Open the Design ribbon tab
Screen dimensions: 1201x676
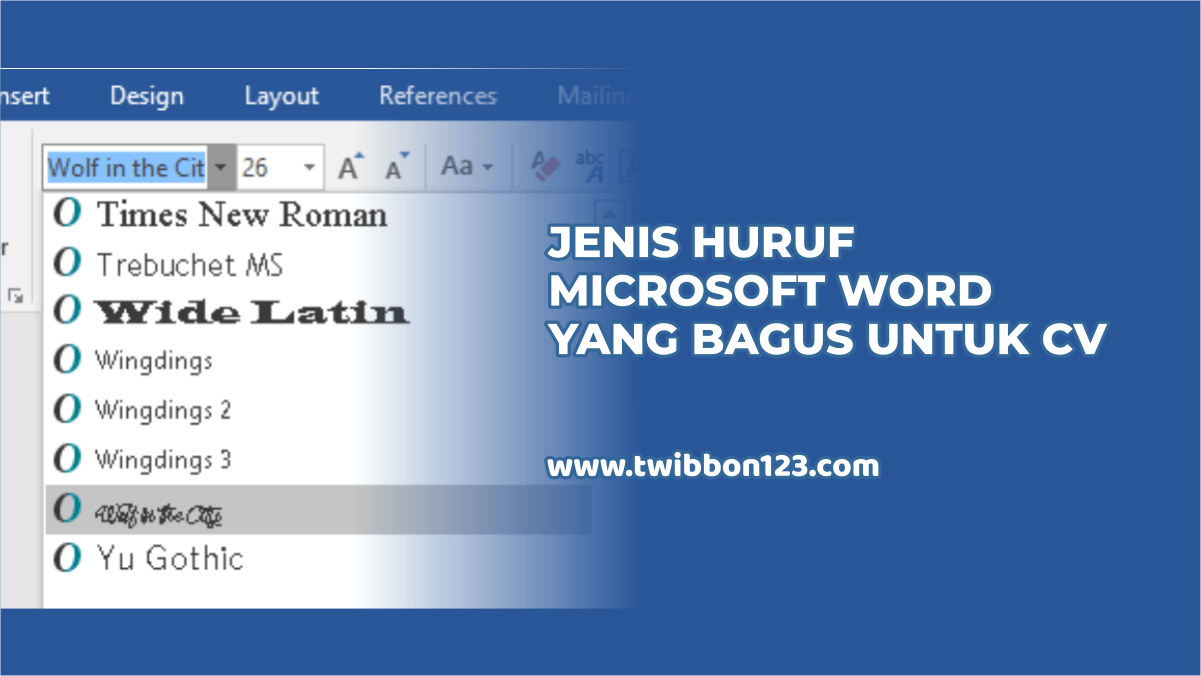(147, 96)
